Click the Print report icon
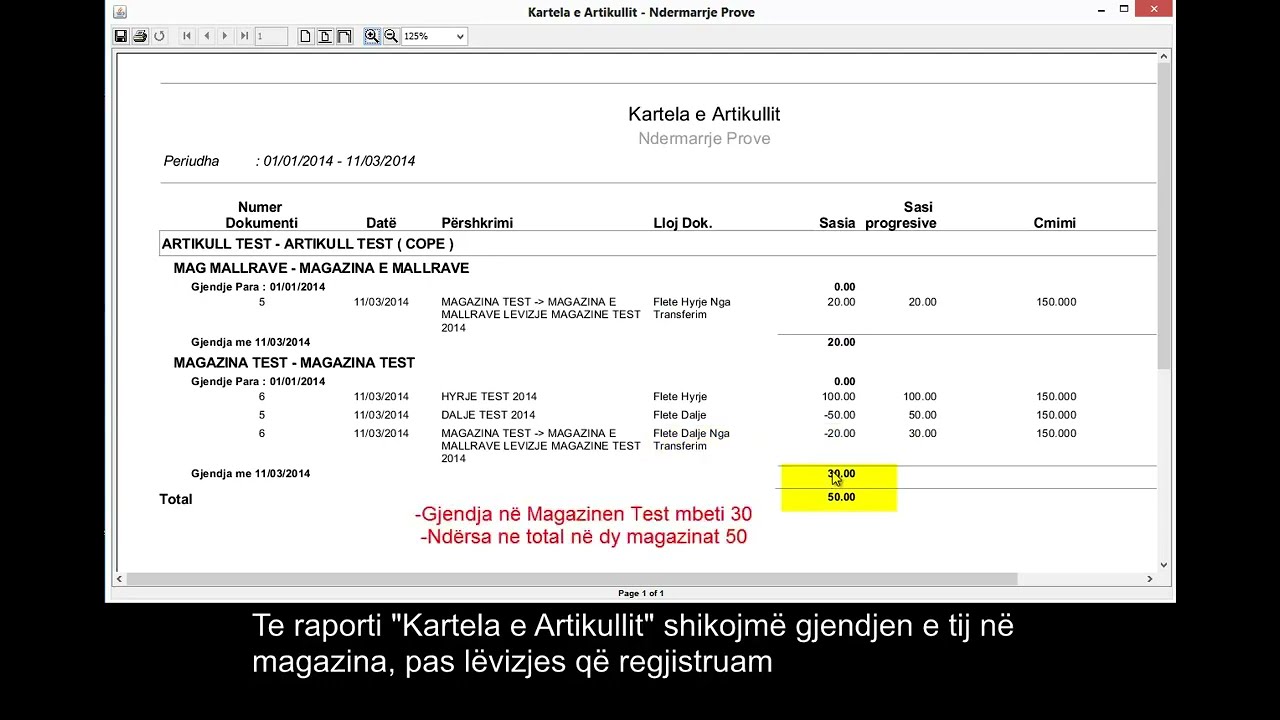Image resolution: width=1280 pixels, height=720 pixels. coord(140,36)
